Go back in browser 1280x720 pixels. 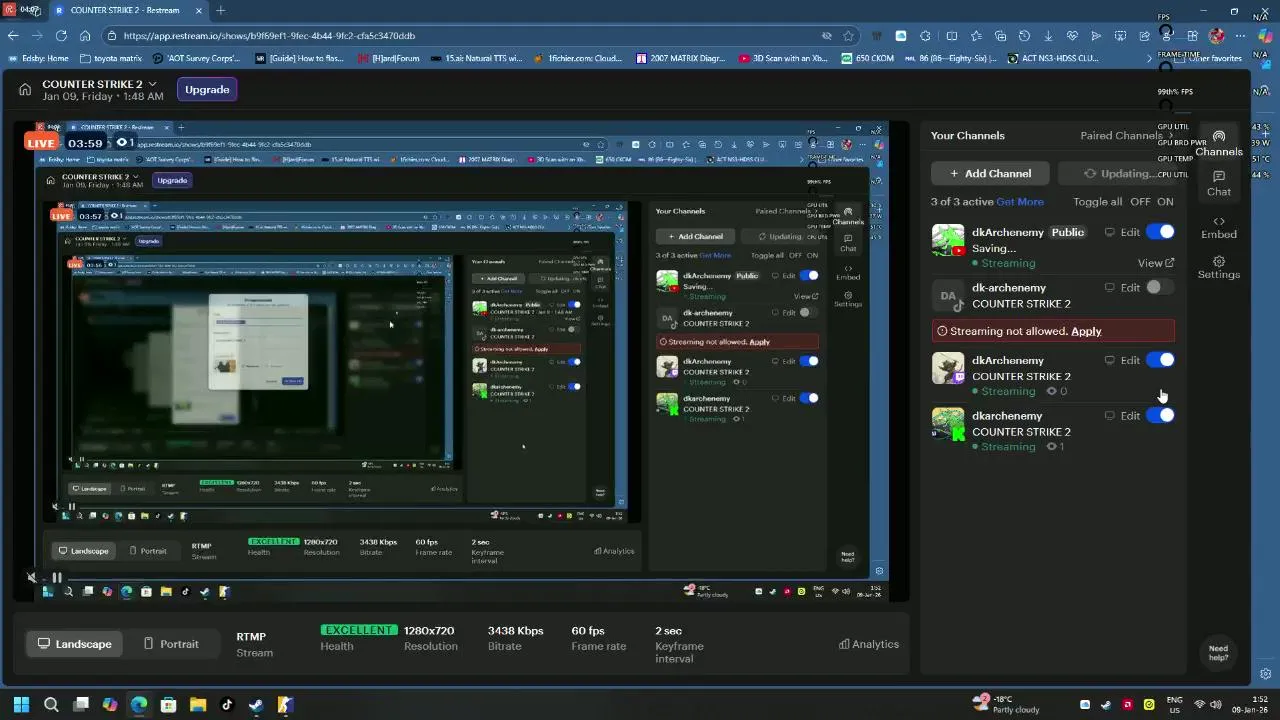(13, 35)
